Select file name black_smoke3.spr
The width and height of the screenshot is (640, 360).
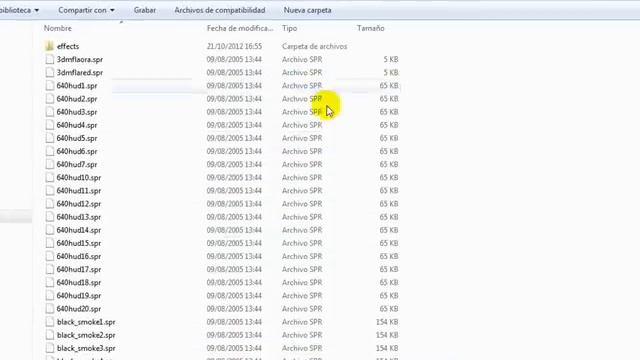86,348
